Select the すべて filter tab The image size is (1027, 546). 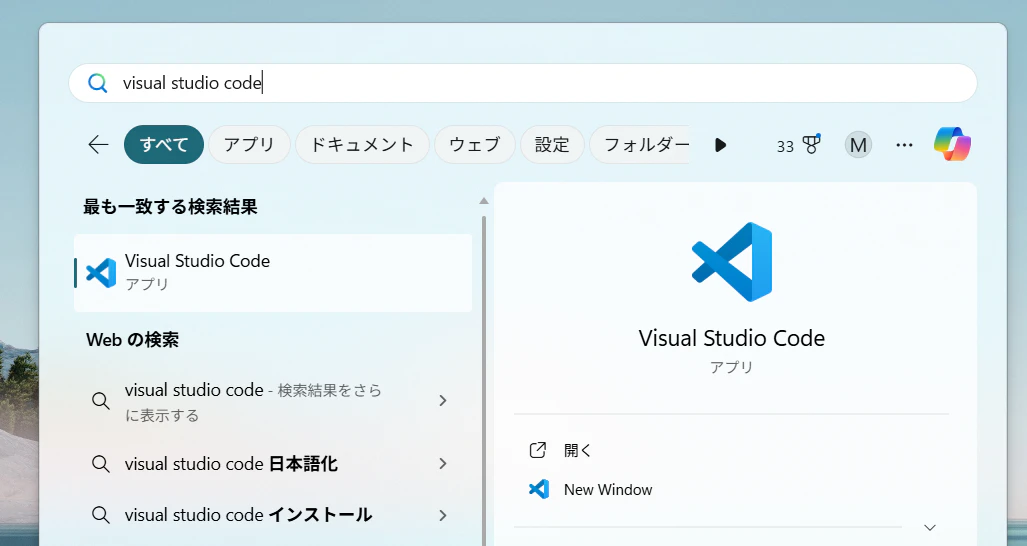pyautogui.click(x=164, y=145)
